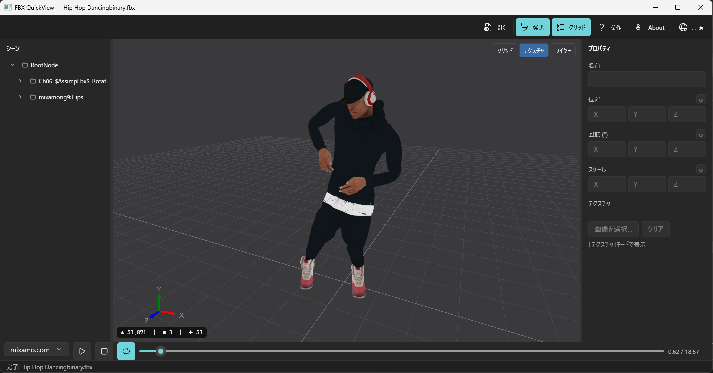Click the XYZ axis gizmo in viewport
The width and height of the screenshot is (713, 373).
tap(164, 305)
